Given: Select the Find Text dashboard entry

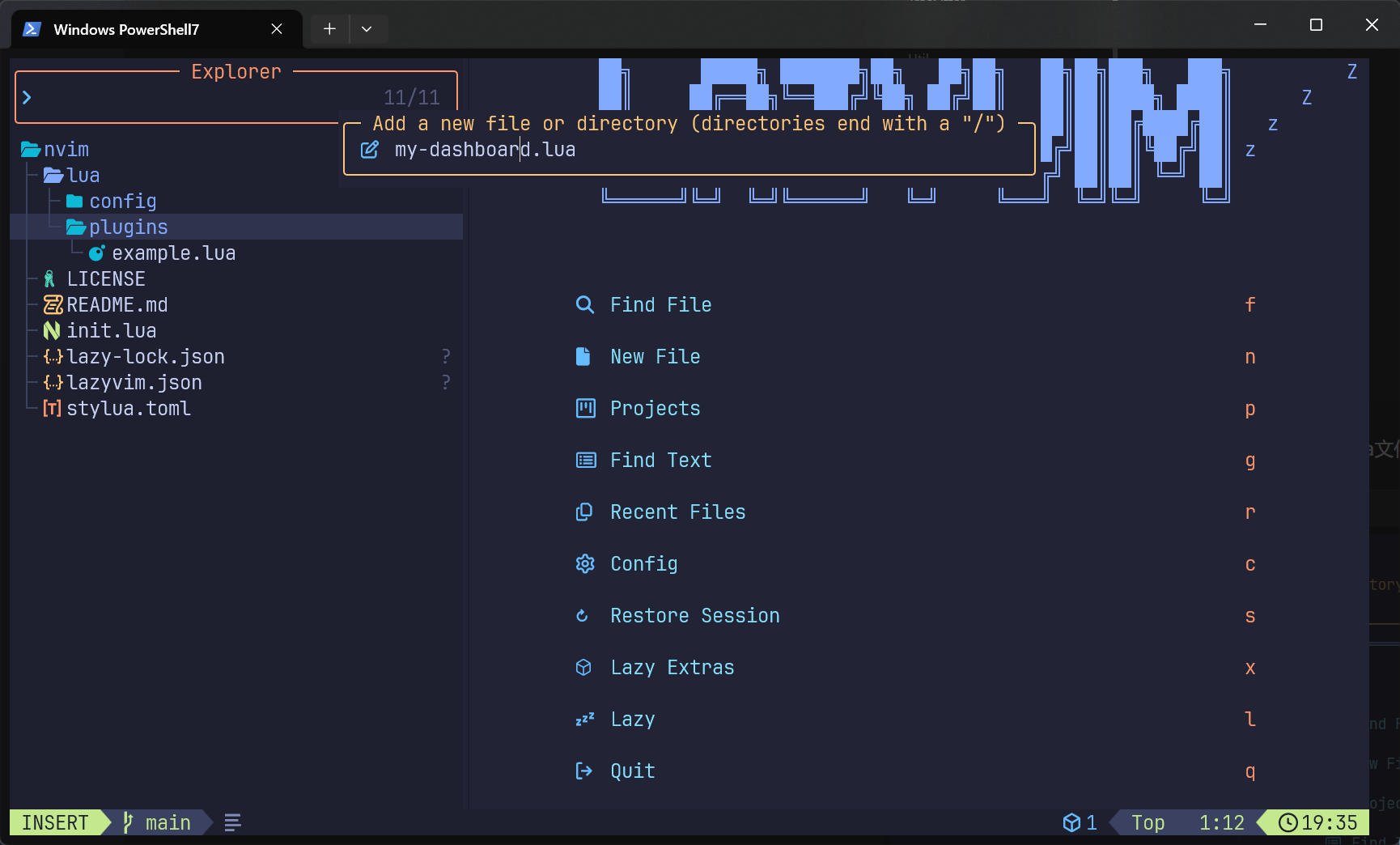Looking at the screenshot, I should 915,461.
